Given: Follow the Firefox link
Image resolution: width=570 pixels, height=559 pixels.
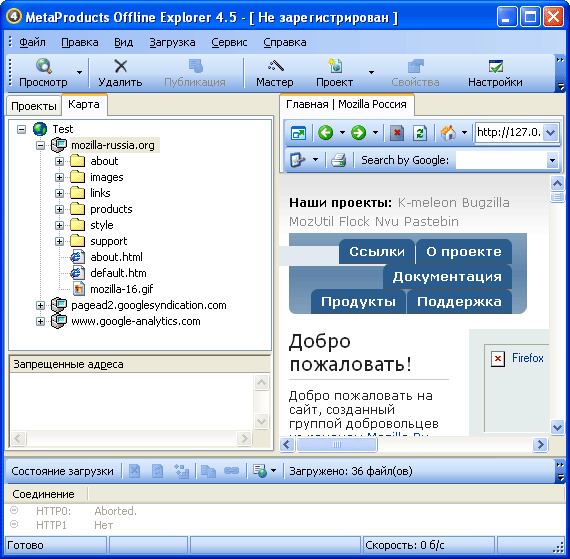Looking at the screenshot, I should click(527, 358).
